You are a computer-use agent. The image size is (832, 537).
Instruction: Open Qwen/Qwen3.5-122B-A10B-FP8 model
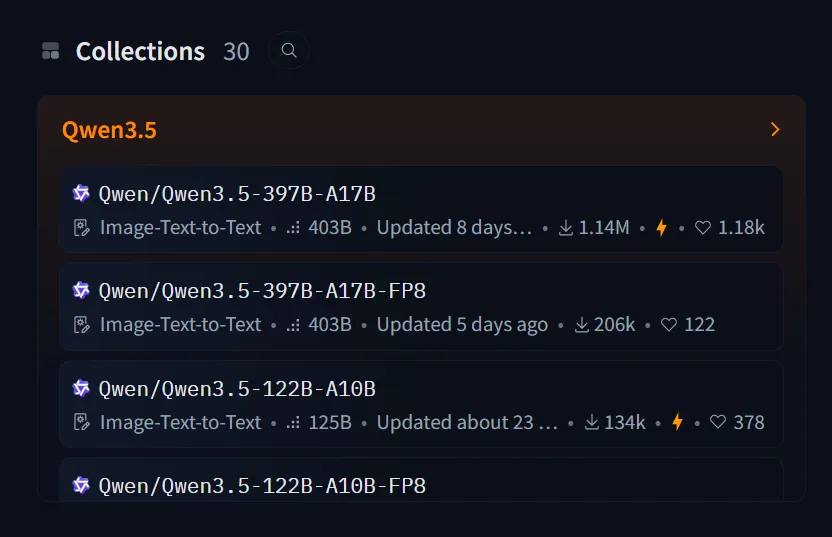tap(262, 486)
